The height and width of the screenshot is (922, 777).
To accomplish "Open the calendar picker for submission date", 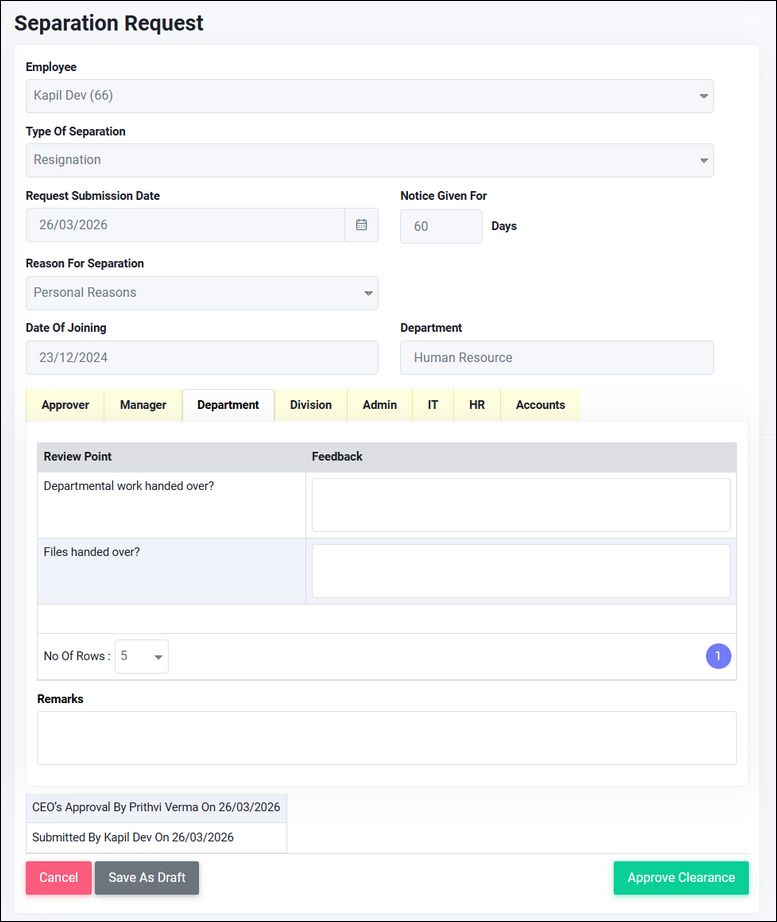I will pos(361,225).
